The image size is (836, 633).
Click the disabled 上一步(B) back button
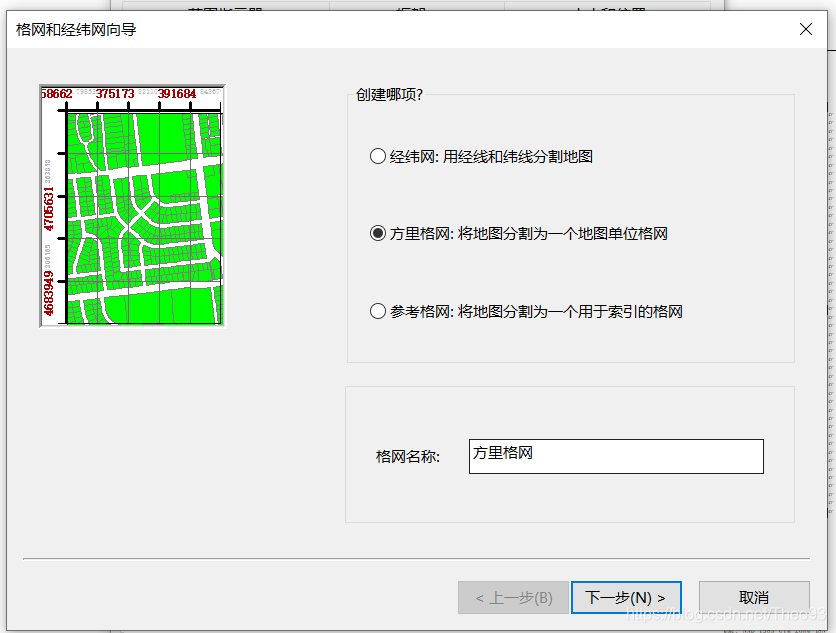pos(513,597)
